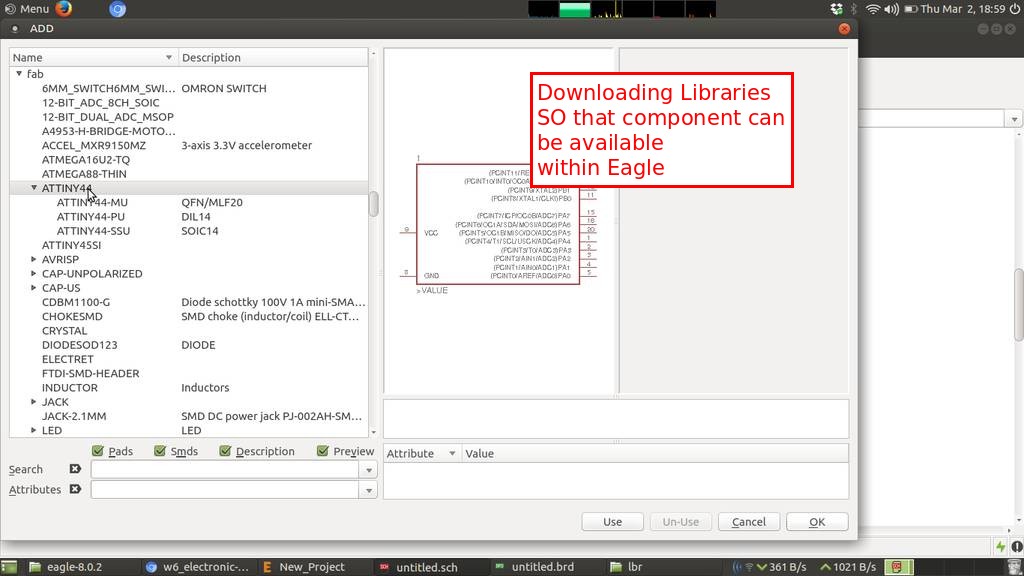This screenshot has width=1024, height=576.
Task: Open dropdown arrow in background window
Action: point(1014,119)
